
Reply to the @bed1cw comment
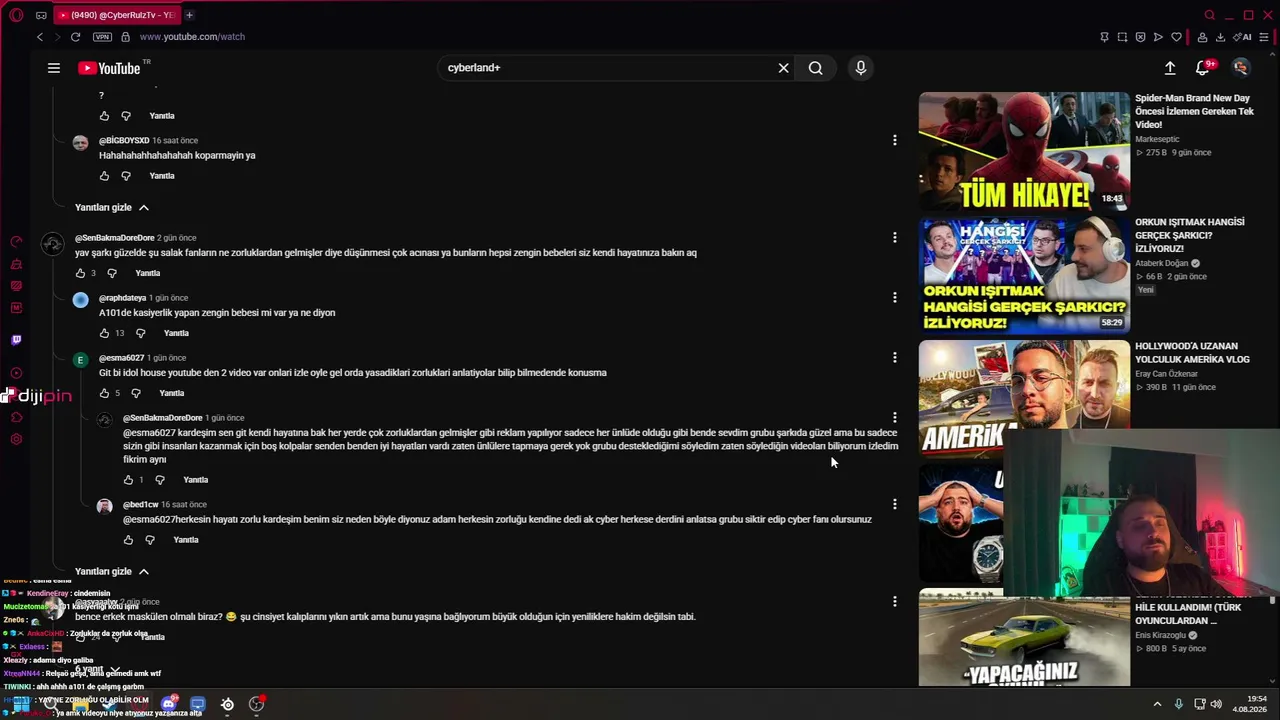186,540
